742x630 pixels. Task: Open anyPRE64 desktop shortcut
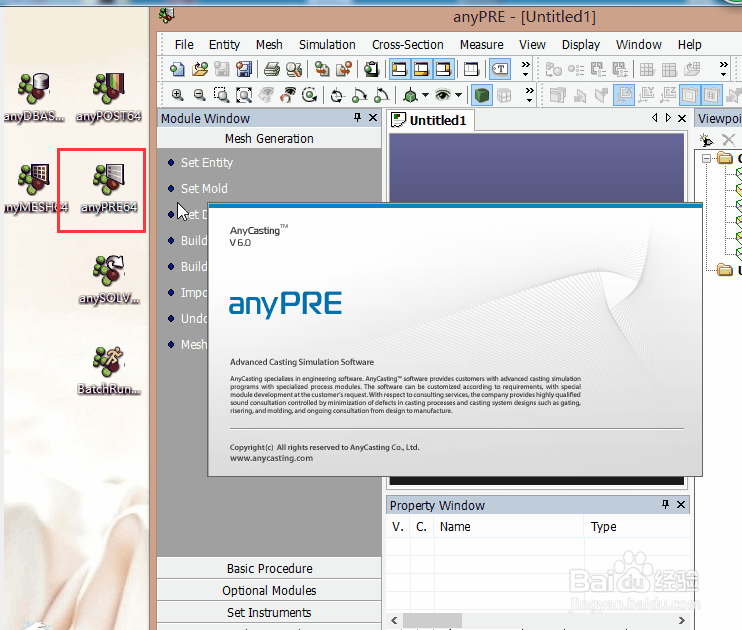click(x=109, y=188)
